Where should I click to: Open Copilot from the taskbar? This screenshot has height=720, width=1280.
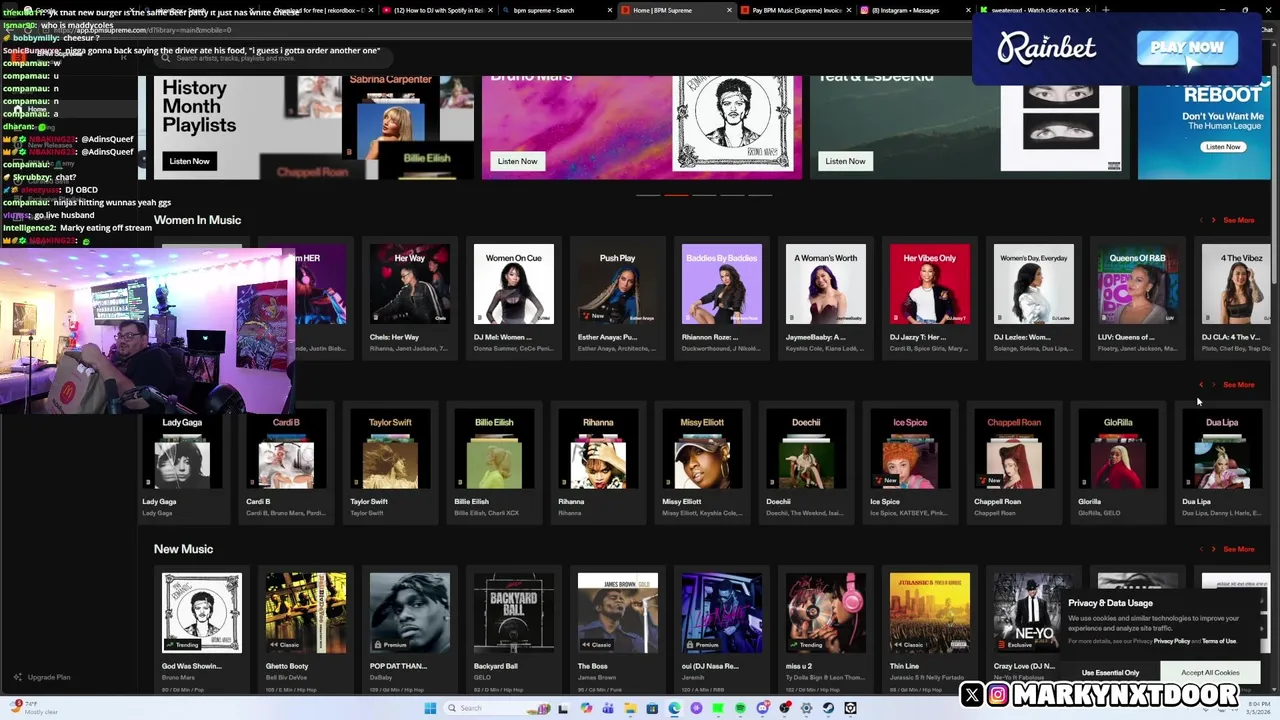(x=586, y=708)
